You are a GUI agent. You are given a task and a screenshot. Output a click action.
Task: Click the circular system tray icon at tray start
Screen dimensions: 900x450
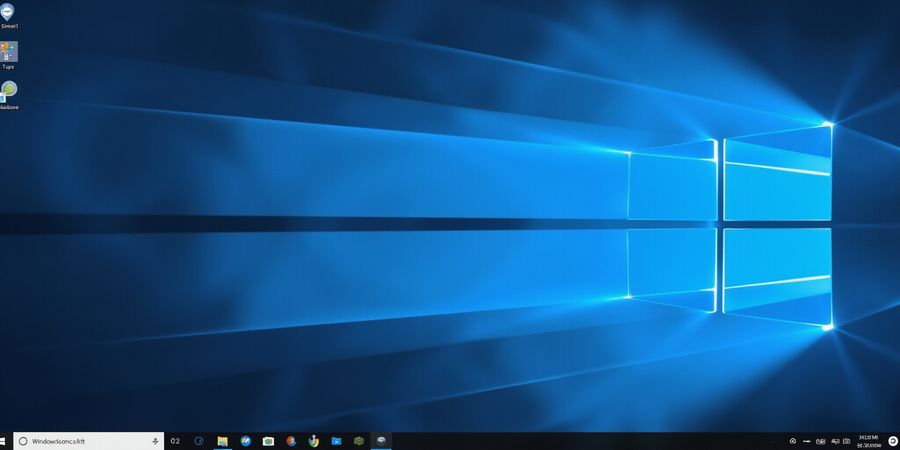(x=793, y=441)
